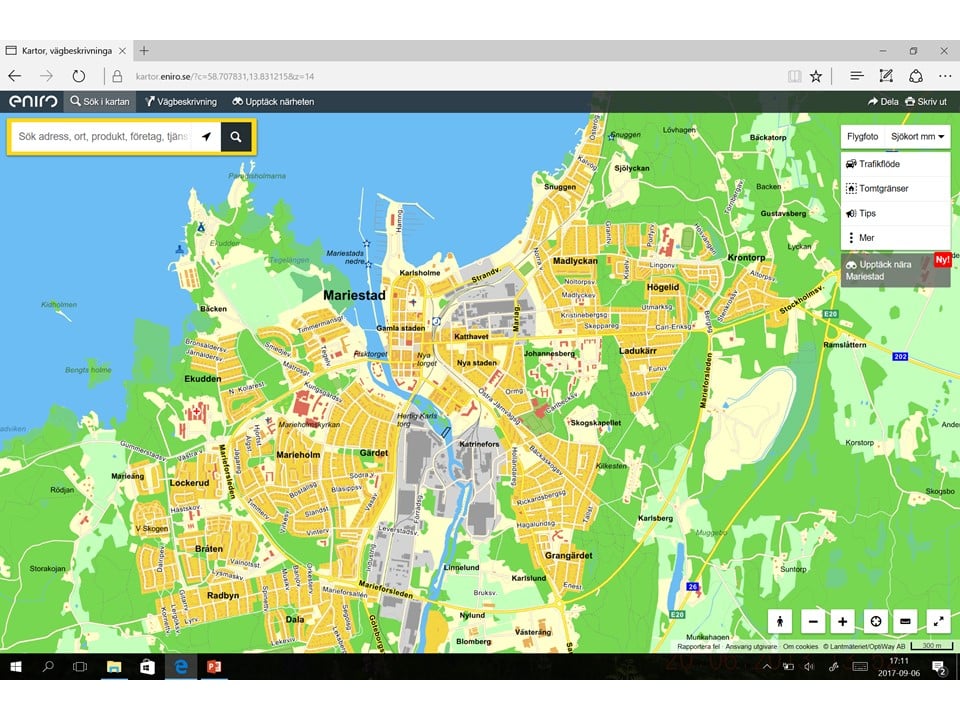Open a new browser tab
The width and height of the screenshot is (960, 720).
(144, 51)
